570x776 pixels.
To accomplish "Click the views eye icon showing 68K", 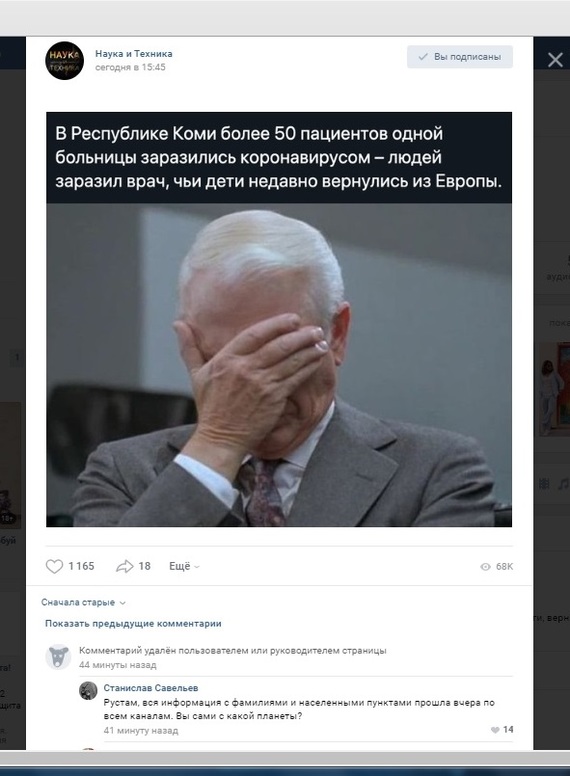I will tap(485, 567).
